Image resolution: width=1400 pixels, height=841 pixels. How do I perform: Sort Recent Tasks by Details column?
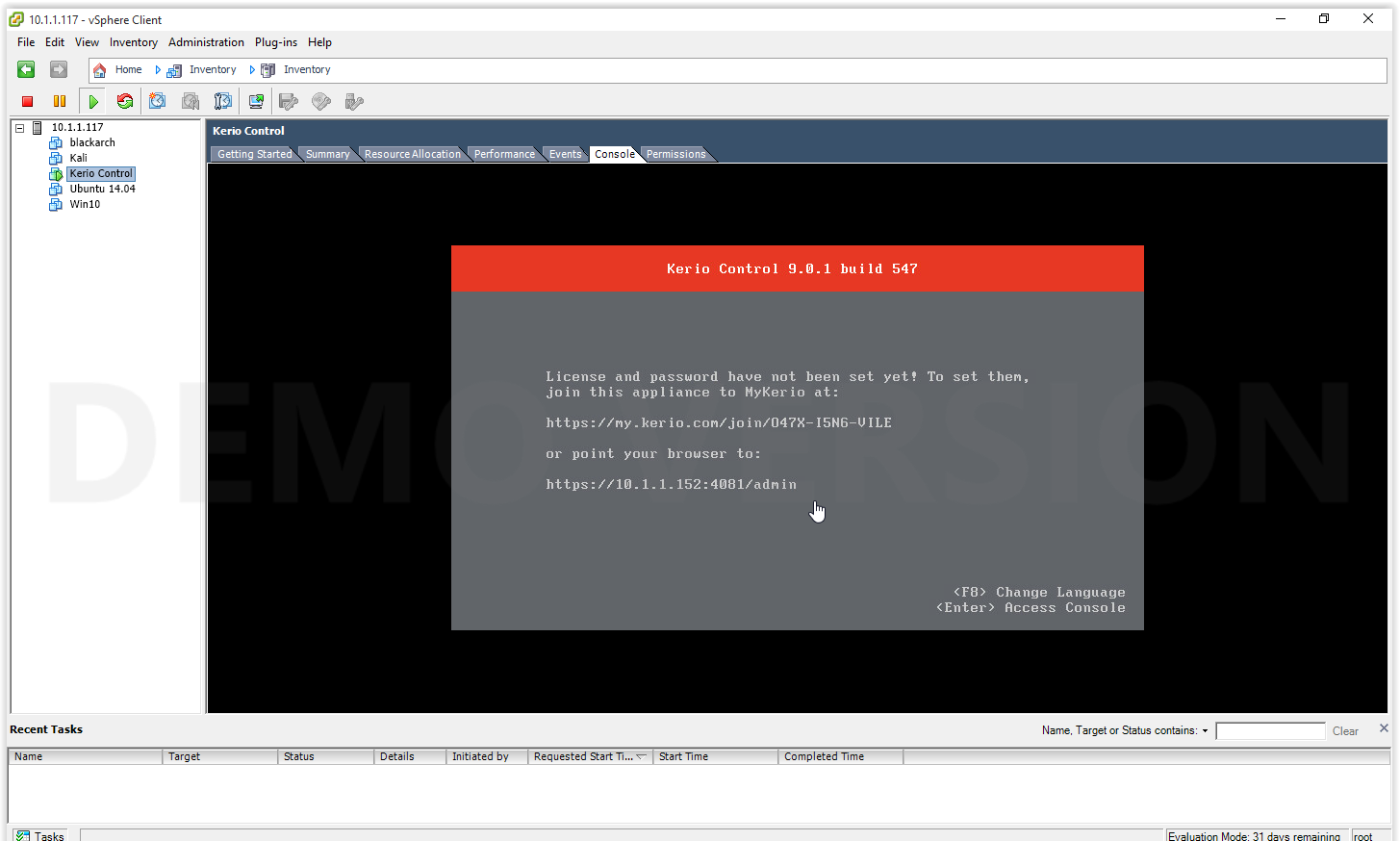tap(410, 756)
